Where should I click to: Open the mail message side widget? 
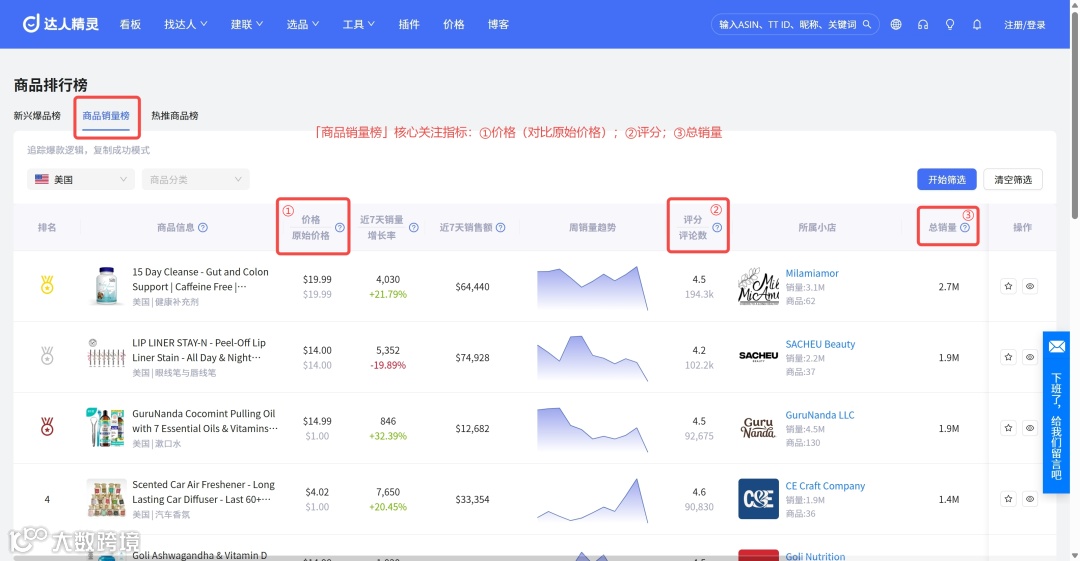click(x=1057, y=412)
